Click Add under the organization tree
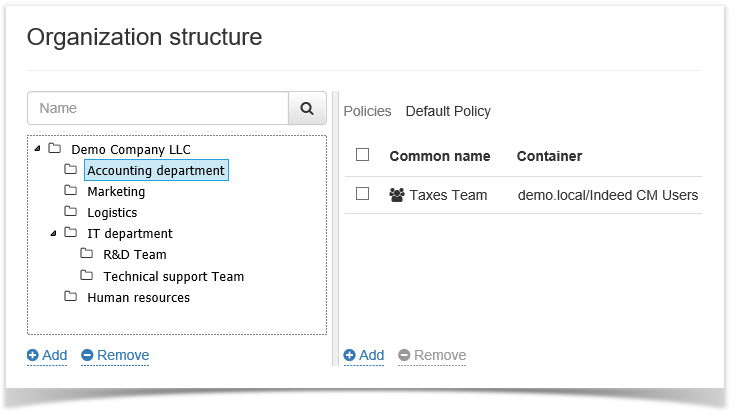The image size is (738, 417). click(47, 355)
